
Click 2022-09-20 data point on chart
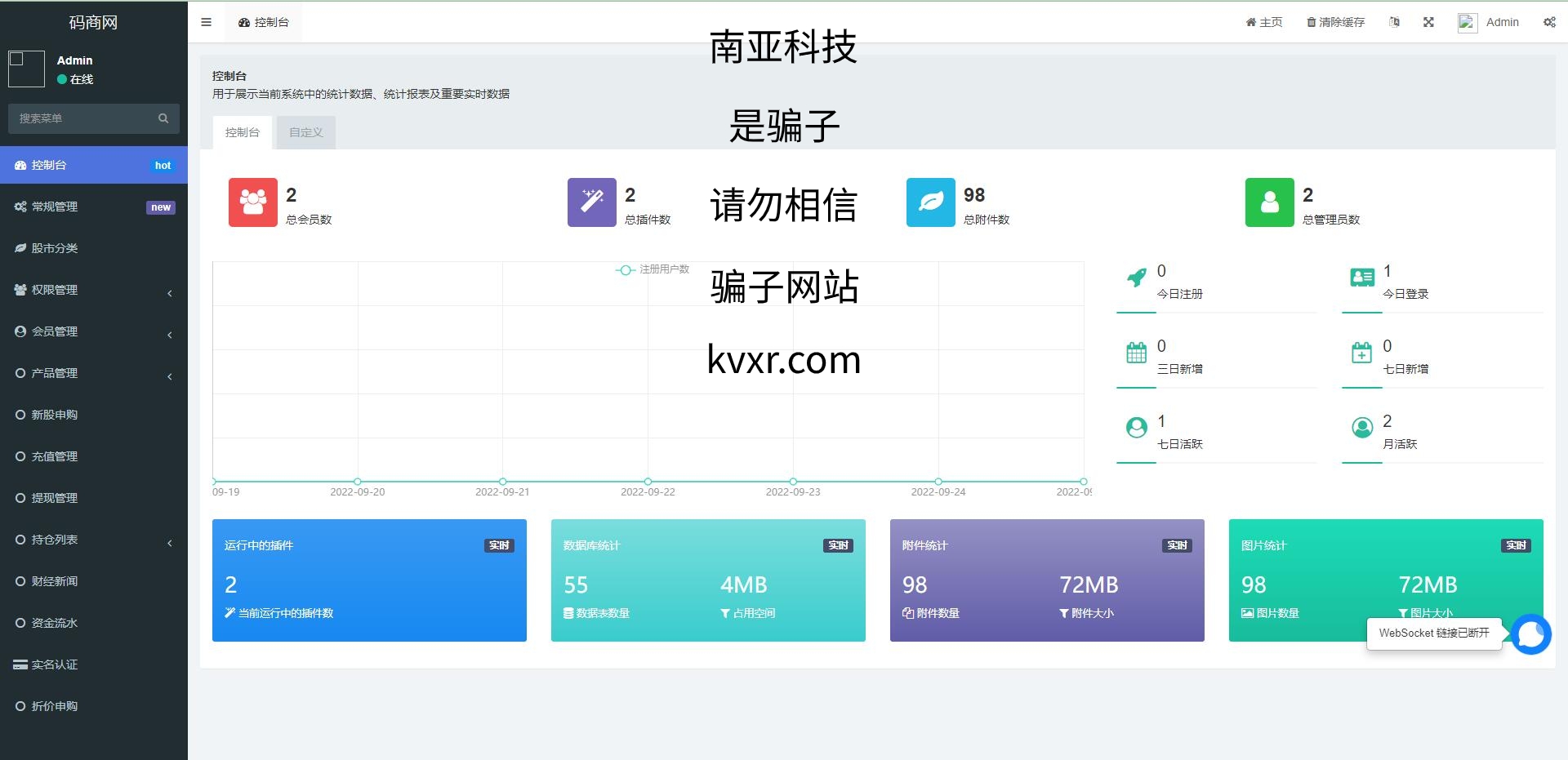point(358,482)
